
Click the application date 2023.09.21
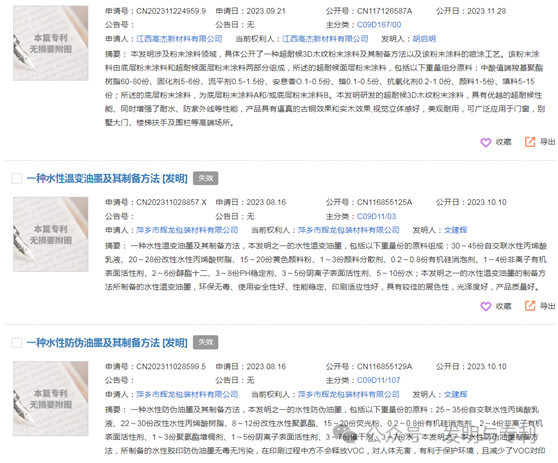pos(266,11)
